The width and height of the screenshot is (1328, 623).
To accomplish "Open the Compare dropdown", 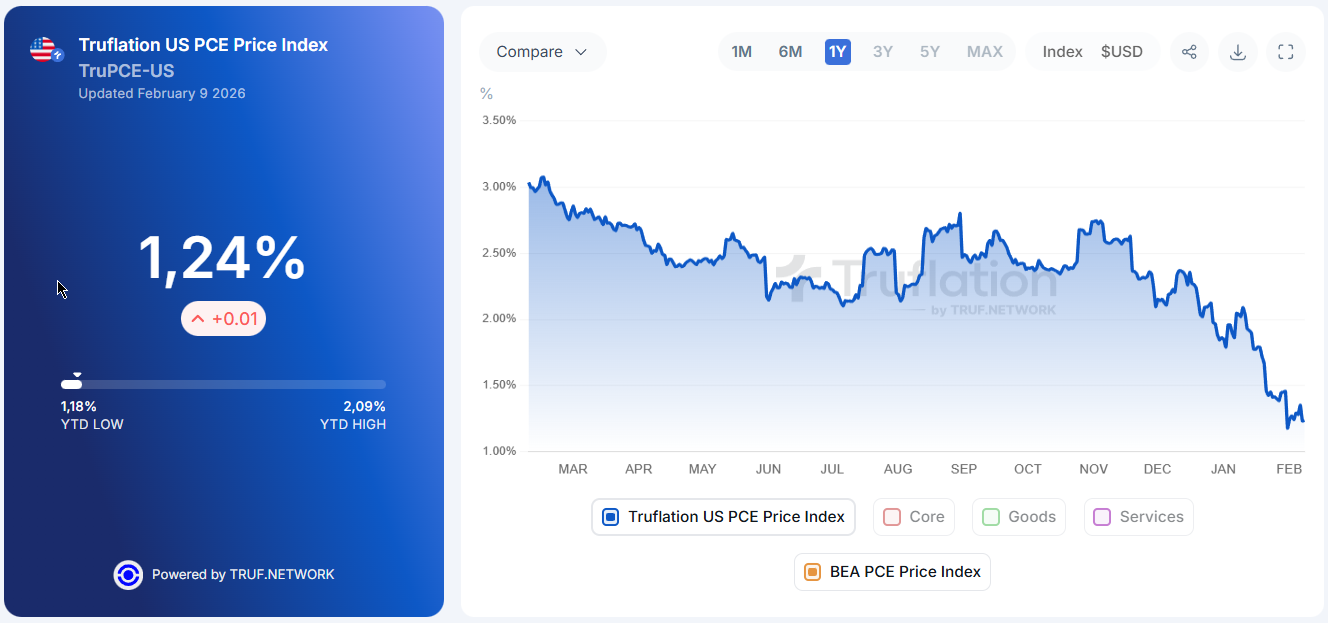I will (542, 52).
